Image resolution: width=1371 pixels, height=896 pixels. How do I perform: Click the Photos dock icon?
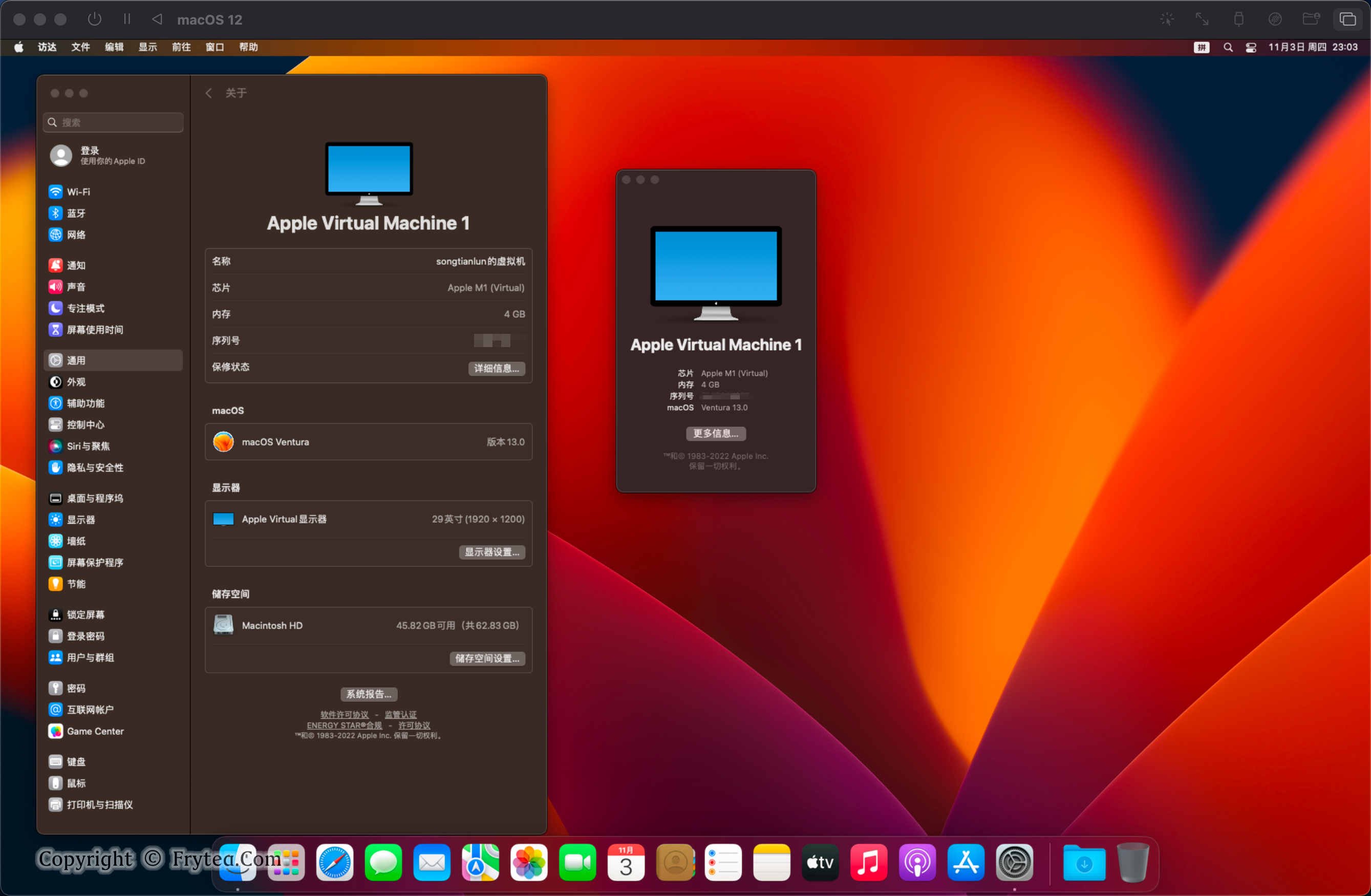click(x=529, y=863)
